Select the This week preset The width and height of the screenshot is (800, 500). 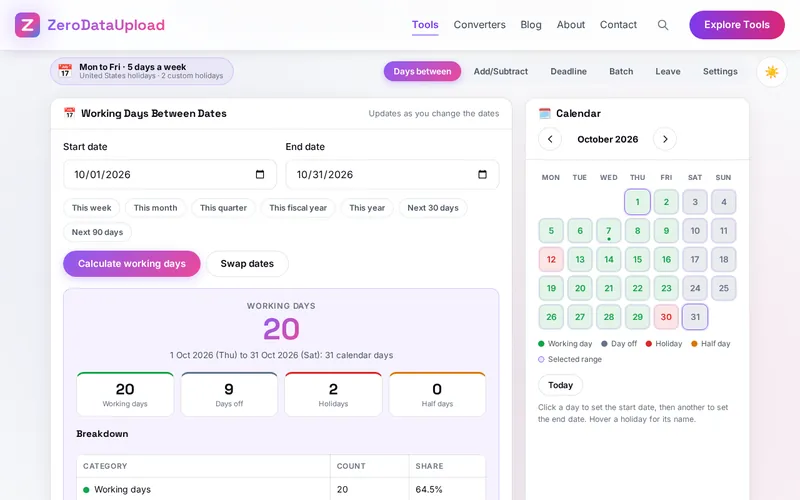pyautogui.click(x=91, y=208)
